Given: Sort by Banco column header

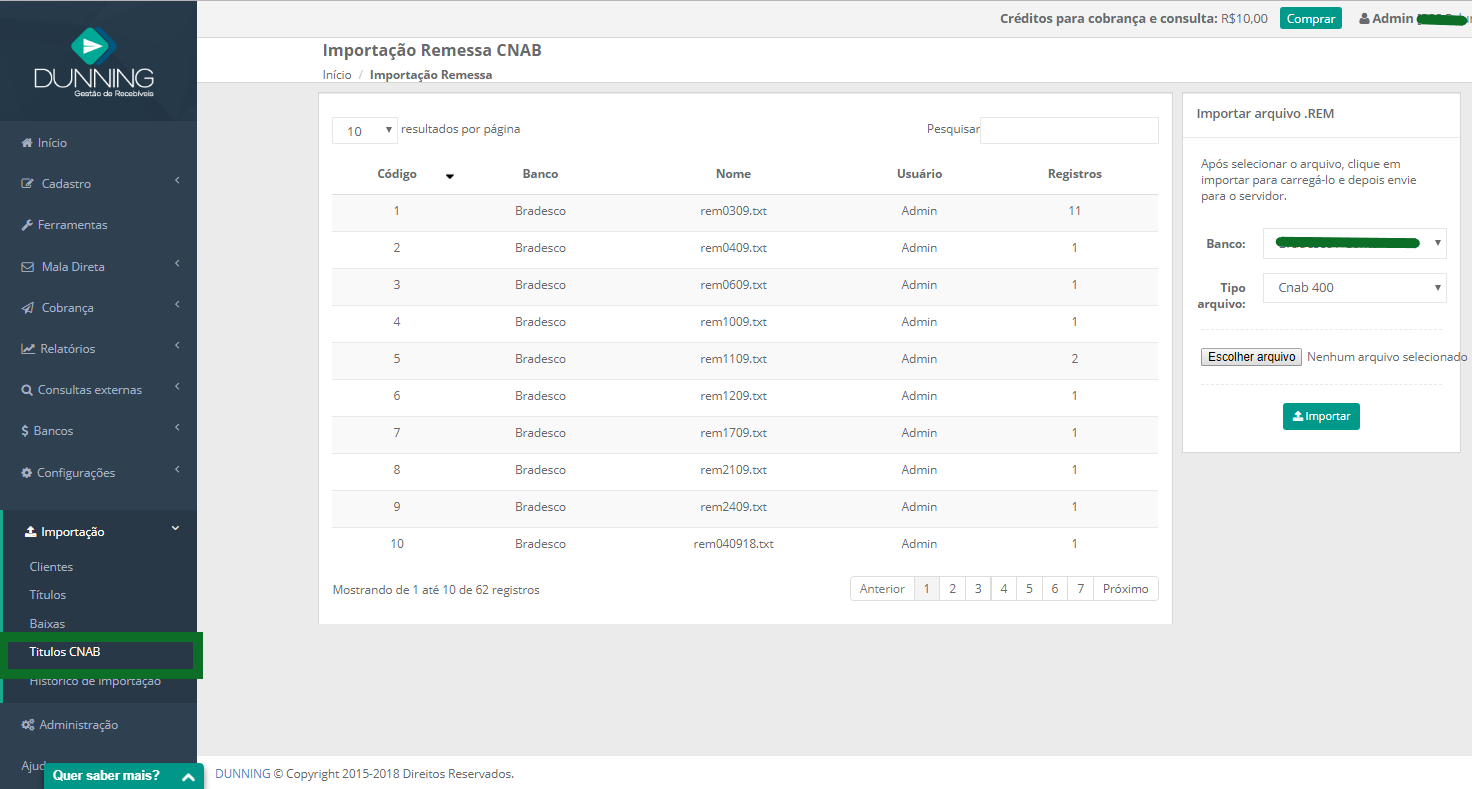Looking at the screenshot, I should click(540, 174).
